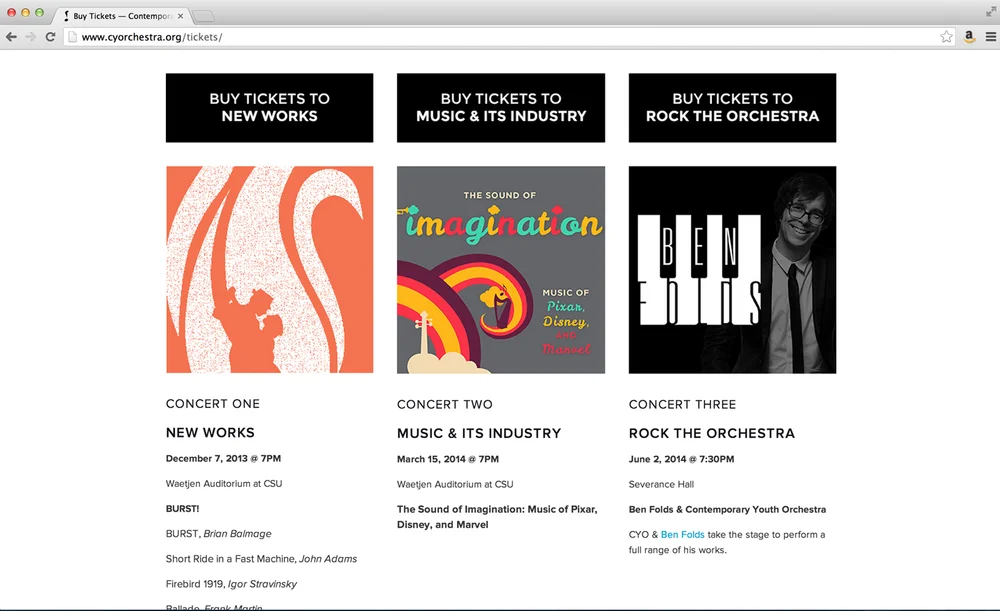Image resolution: width=1000 pixels, height=611 pixels.
Task: Click Waetjen Auditorium text under Music & Its Industry
Action: click(455, 484)
